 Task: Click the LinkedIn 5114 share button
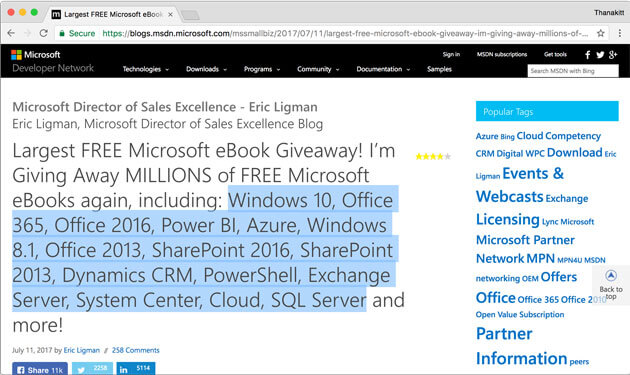(136, 369)
